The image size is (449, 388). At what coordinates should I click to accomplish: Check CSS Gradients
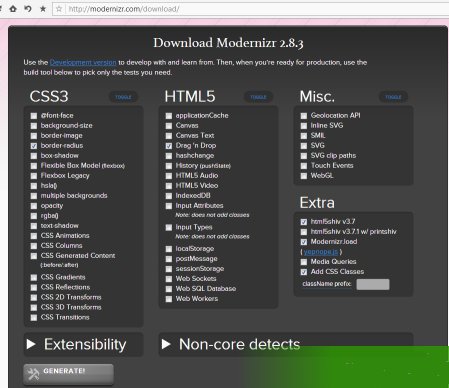pos(34,277)
